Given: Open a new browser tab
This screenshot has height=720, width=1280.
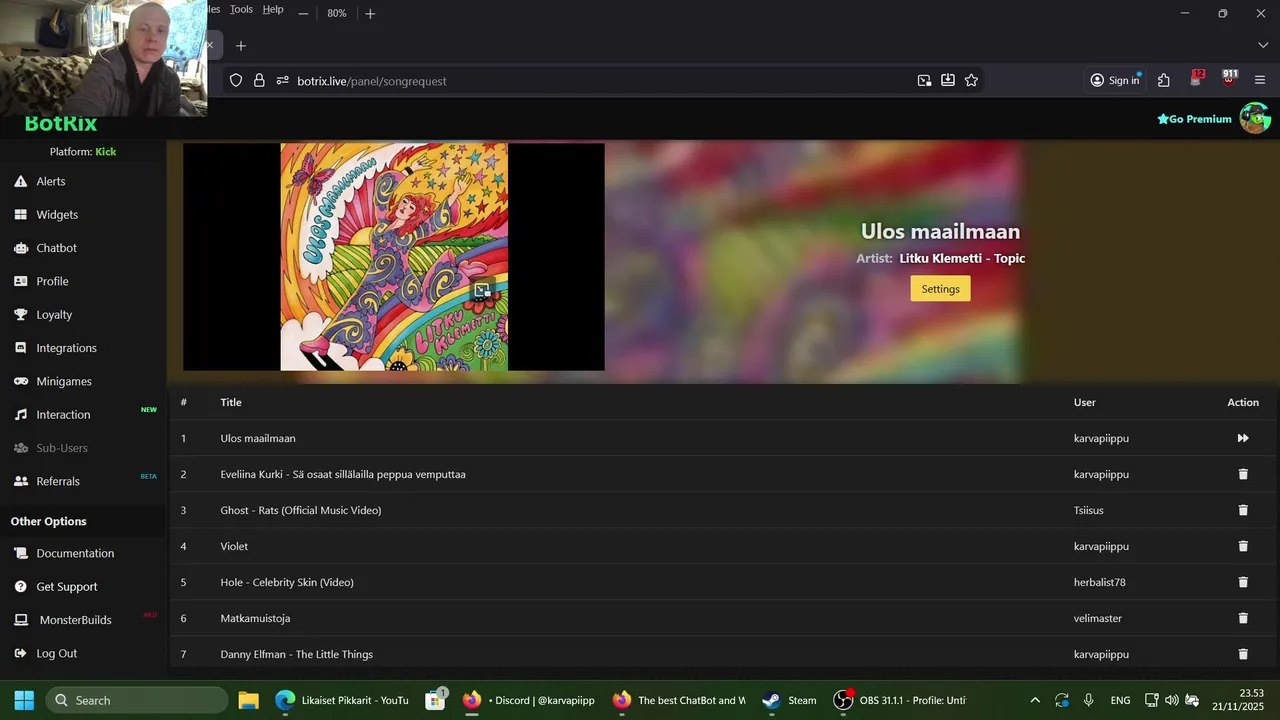Looking at the screenshot, I should (240, 46).
